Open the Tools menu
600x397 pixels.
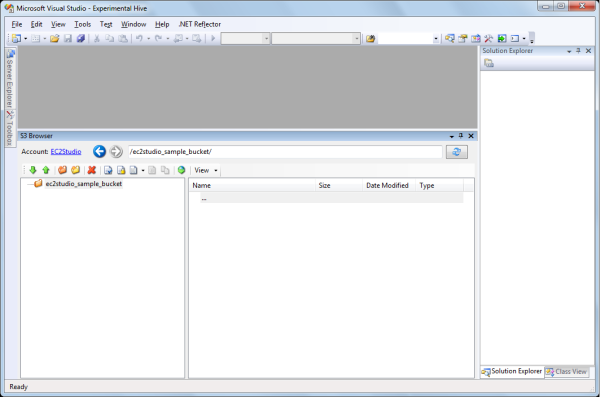click(83, 24)
